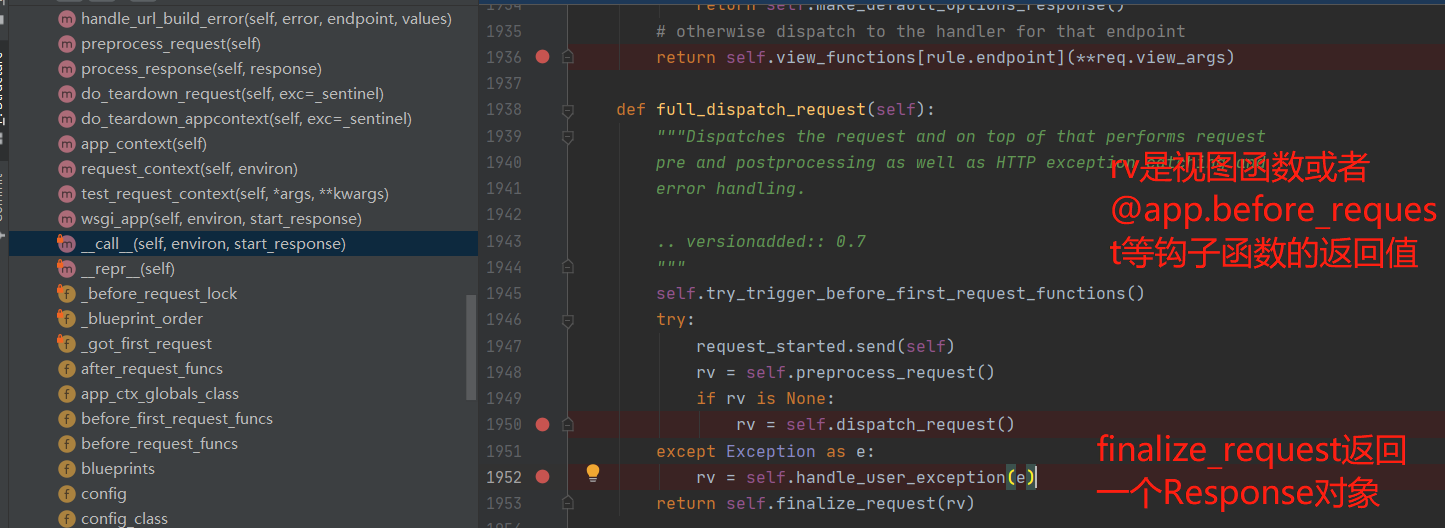This screenshot has height=528, width=1445.
Task: Click the field icon beside blueprints
Action: click(67, 469)
